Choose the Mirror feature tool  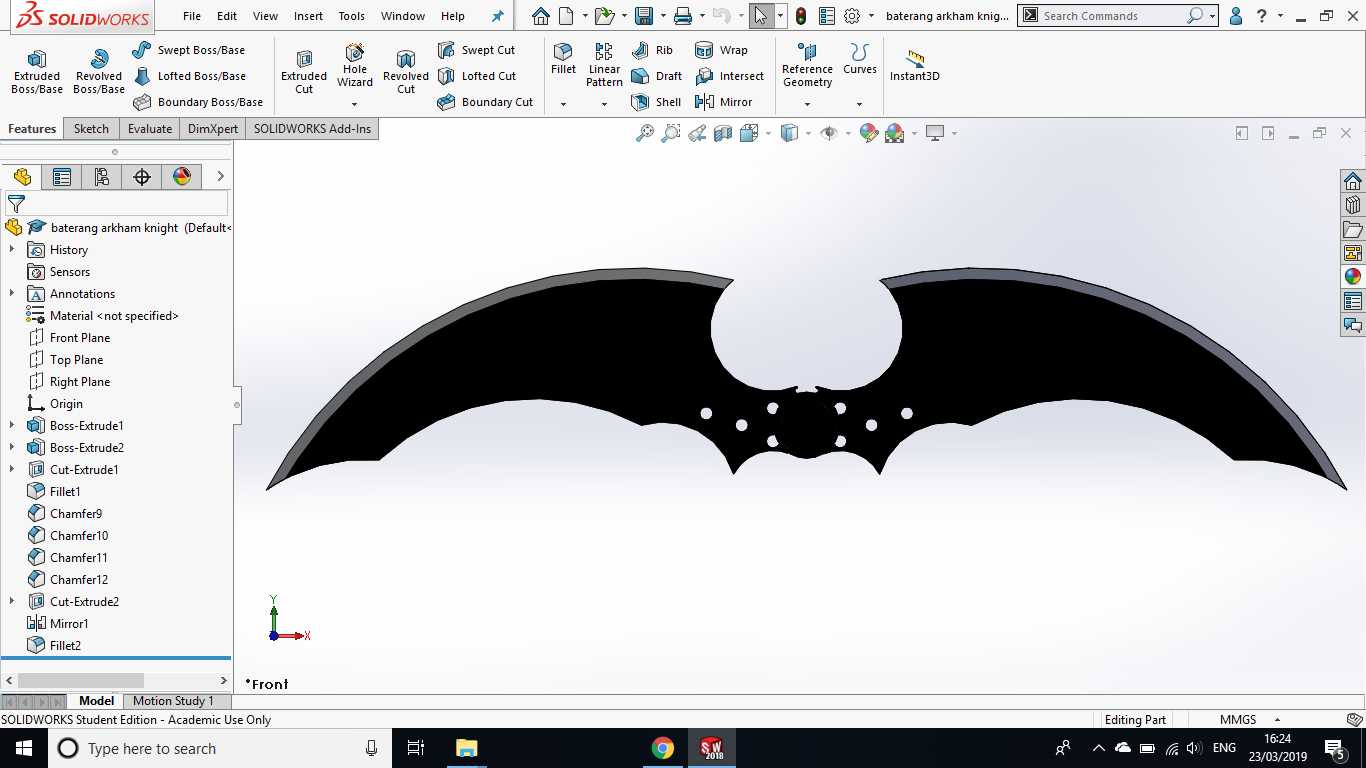point(723,102)
